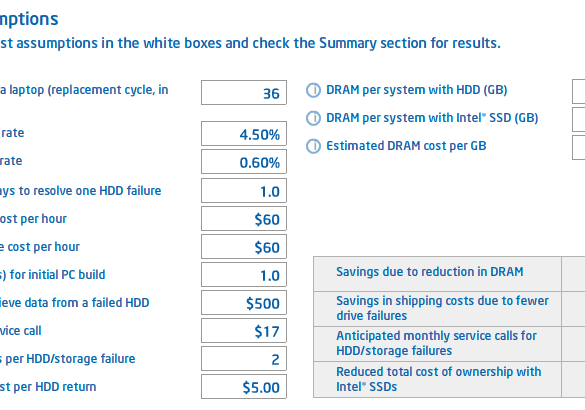This screenshot has width=585, height=410.
Task: Click the $500 data retrieval cost field
Action: click(244, 303)
